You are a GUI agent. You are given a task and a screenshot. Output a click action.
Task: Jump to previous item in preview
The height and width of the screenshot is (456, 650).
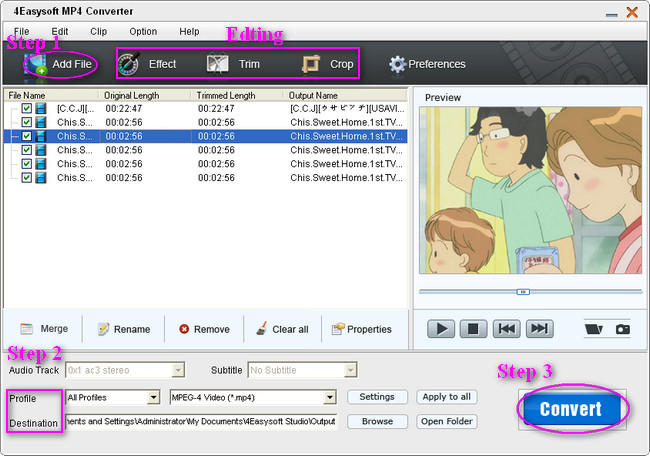[x=507, y=329]
